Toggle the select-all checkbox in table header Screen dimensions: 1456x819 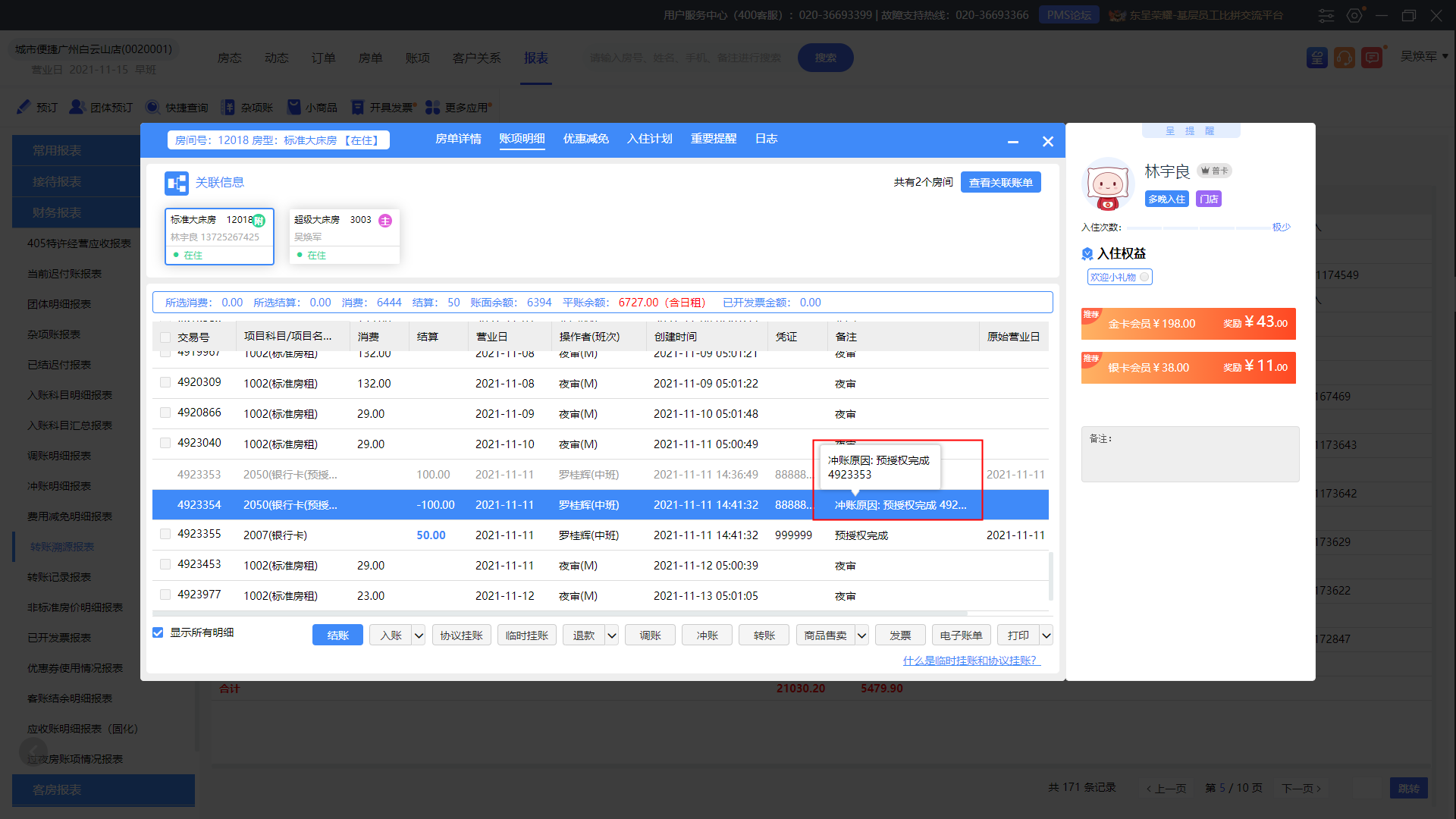pyautogui.click(x=165, y=337)
